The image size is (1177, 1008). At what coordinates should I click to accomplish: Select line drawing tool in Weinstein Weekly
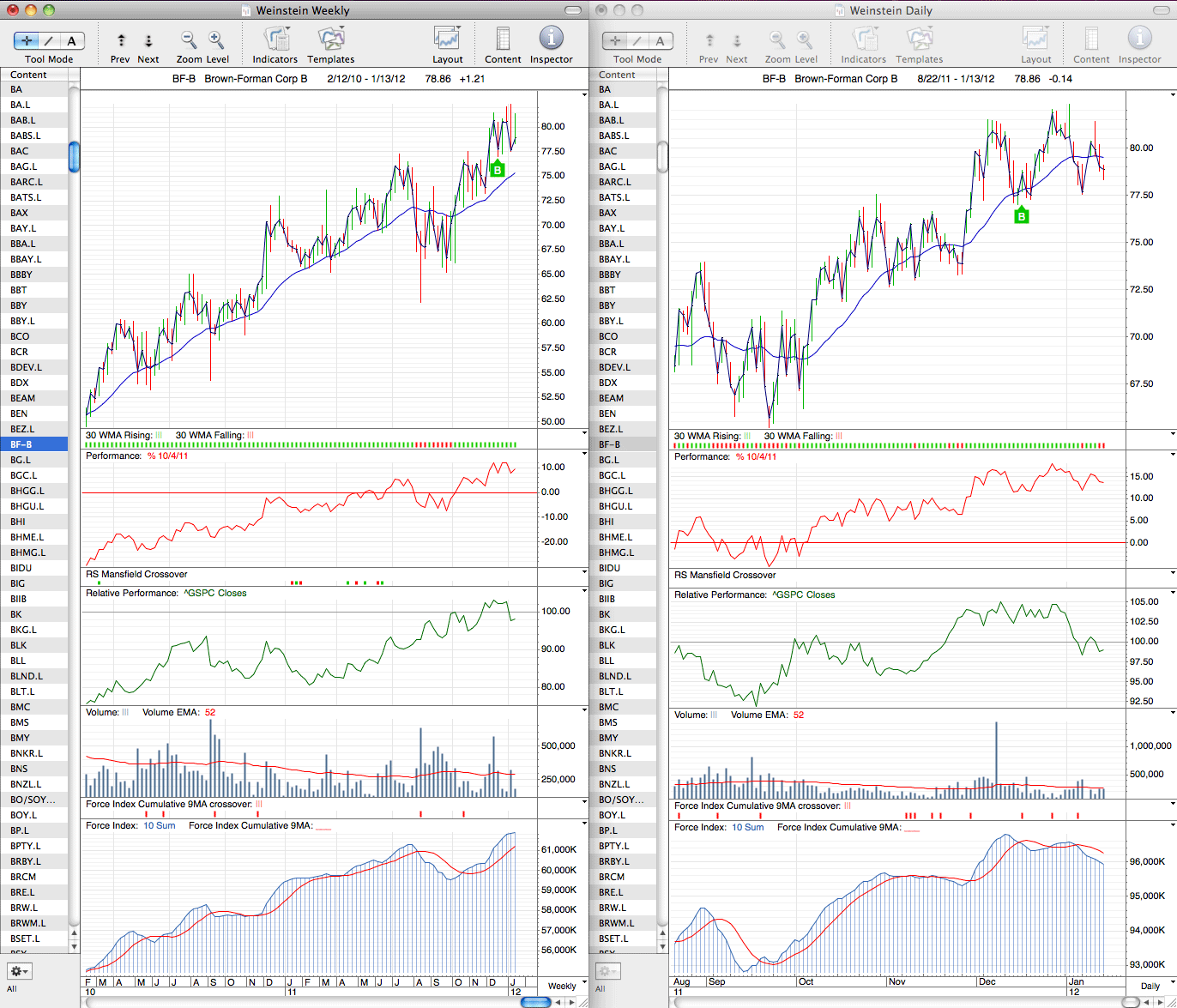tap(49, 40)
